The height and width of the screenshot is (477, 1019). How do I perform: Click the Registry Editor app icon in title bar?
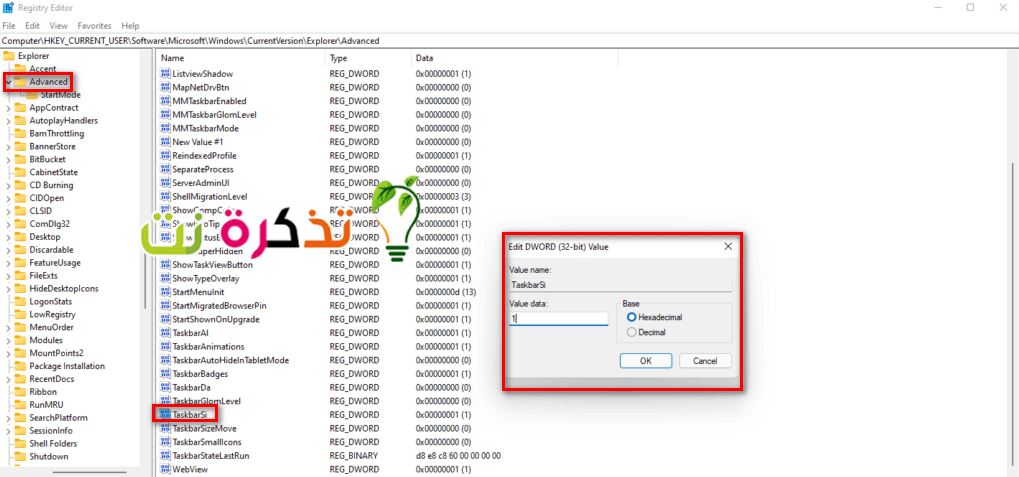coord(8,8)
